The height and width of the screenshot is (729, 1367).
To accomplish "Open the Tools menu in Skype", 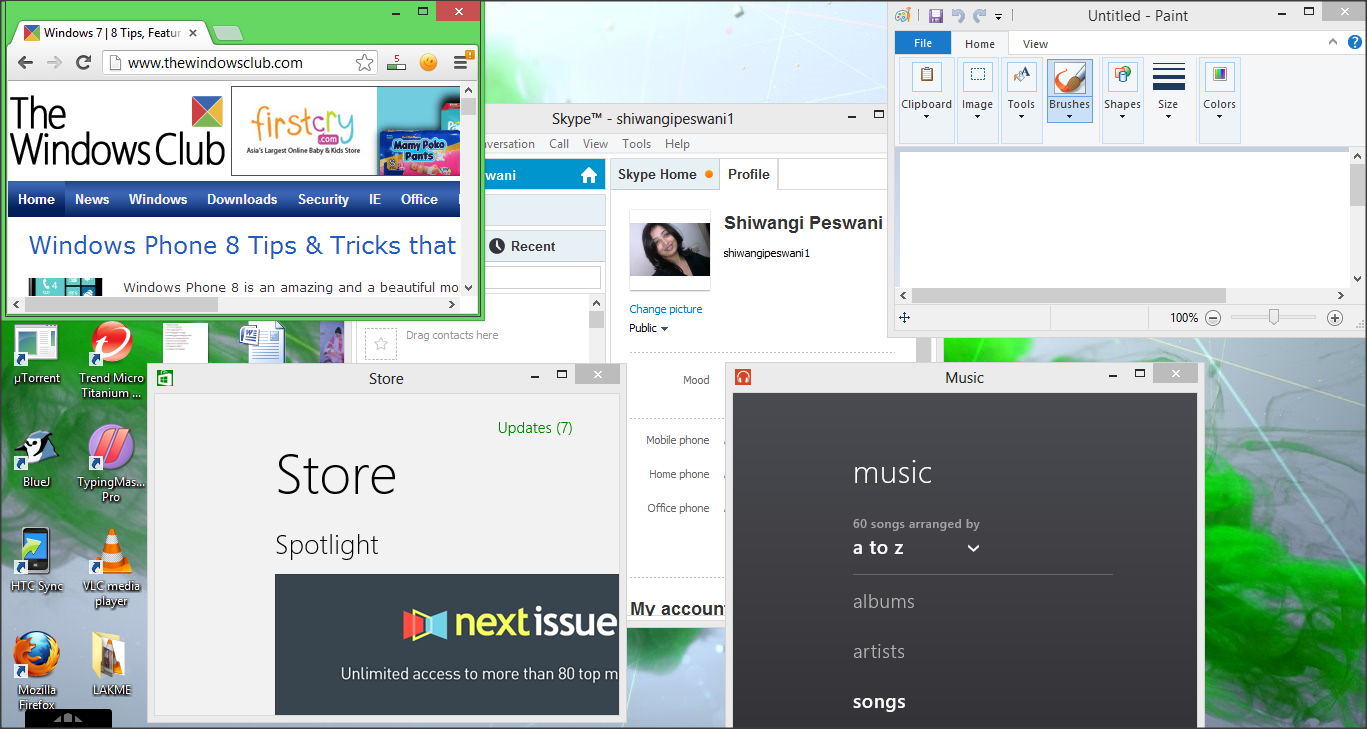I will (636, 144).
